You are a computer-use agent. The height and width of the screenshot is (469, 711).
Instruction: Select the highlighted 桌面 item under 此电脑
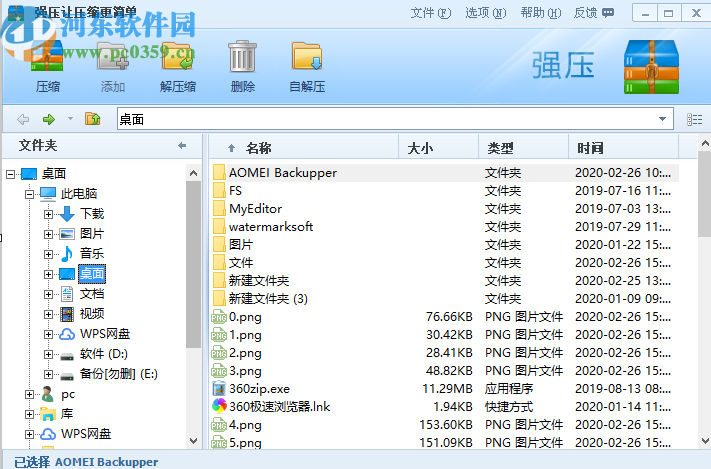[x=92, y=274]
